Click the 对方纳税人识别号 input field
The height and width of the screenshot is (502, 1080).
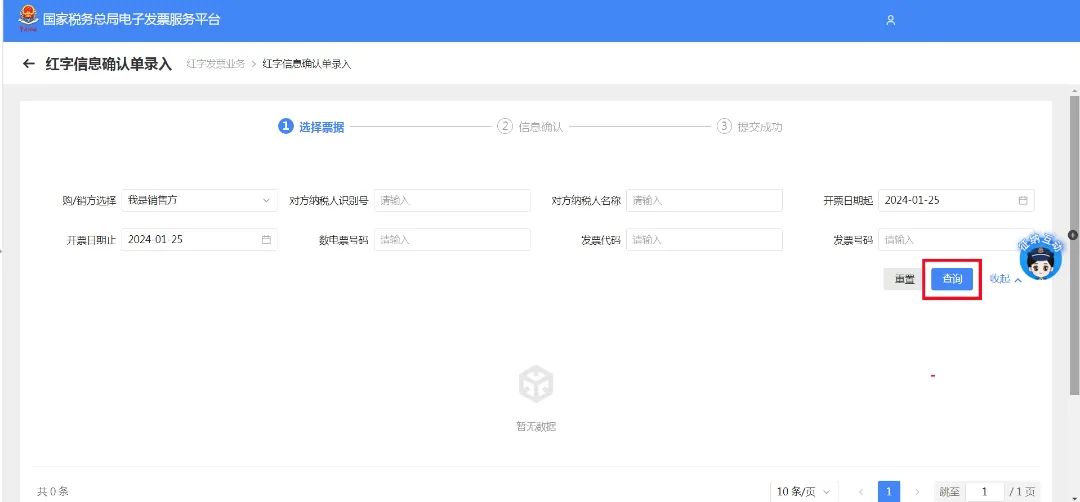tap(452, 200)
